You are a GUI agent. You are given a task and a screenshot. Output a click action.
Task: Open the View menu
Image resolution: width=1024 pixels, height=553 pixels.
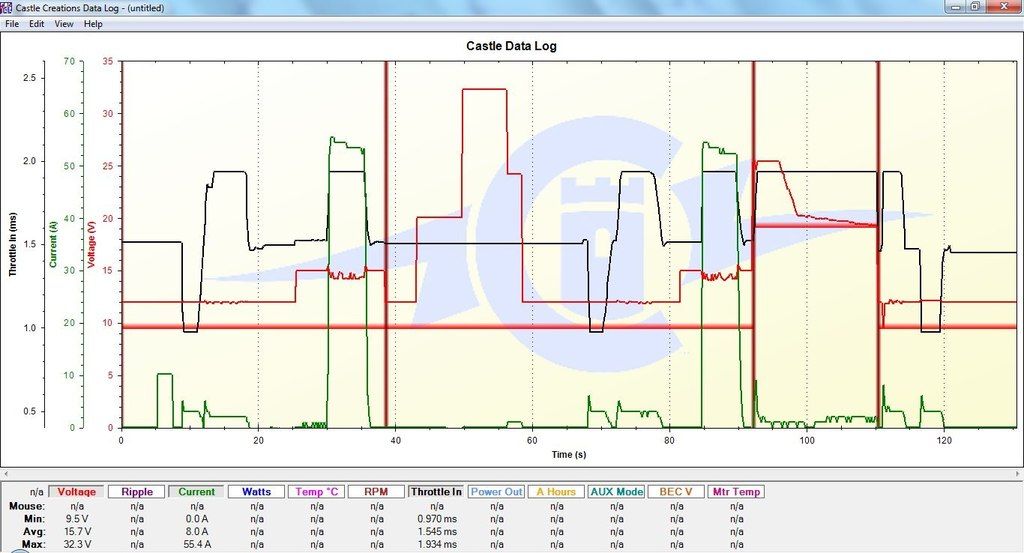point(64,23)
